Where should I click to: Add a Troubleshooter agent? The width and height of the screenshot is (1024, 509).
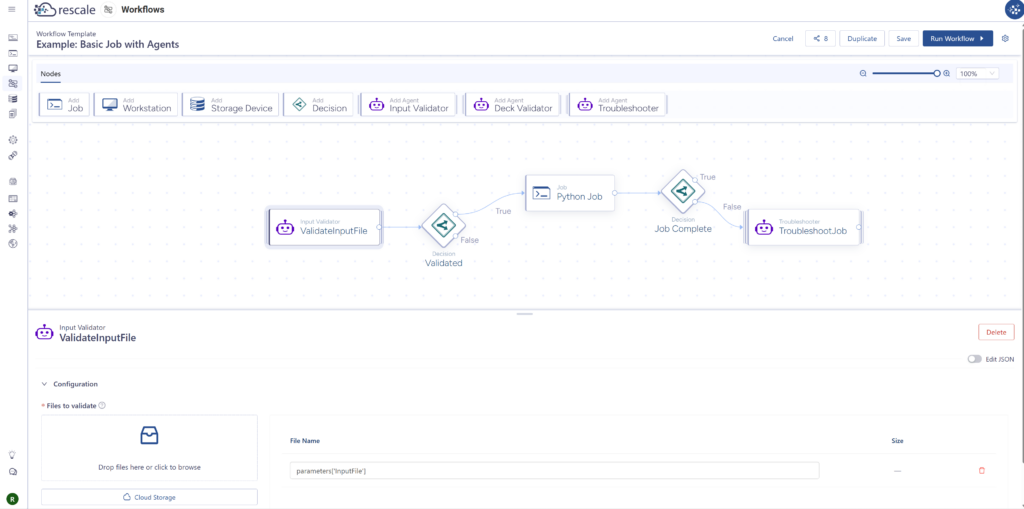coord(618,105)
